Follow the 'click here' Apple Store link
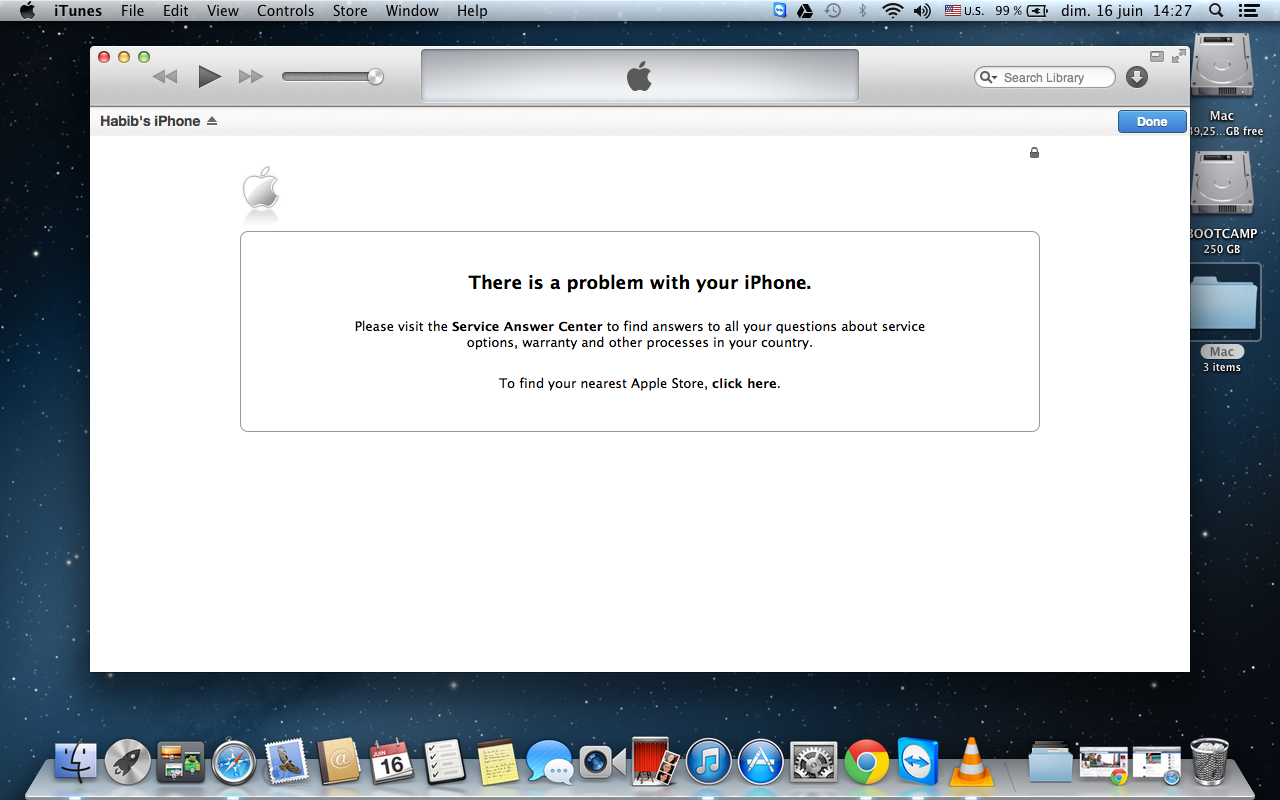The width and height of the screenshot is (1280, 800). click(744, 383)
